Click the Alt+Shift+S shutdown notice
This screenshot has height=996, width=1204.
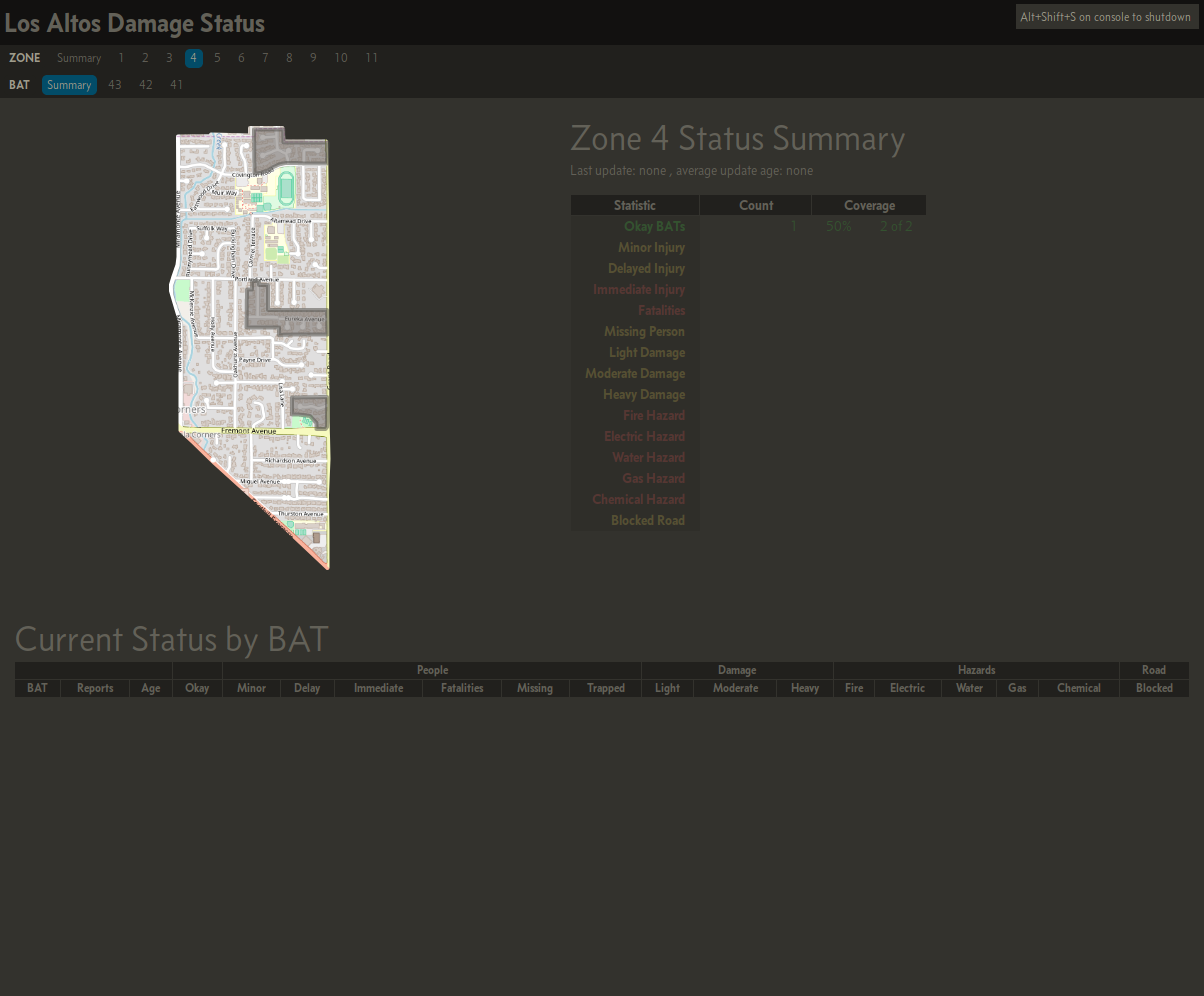click(x=1106, y=17)
